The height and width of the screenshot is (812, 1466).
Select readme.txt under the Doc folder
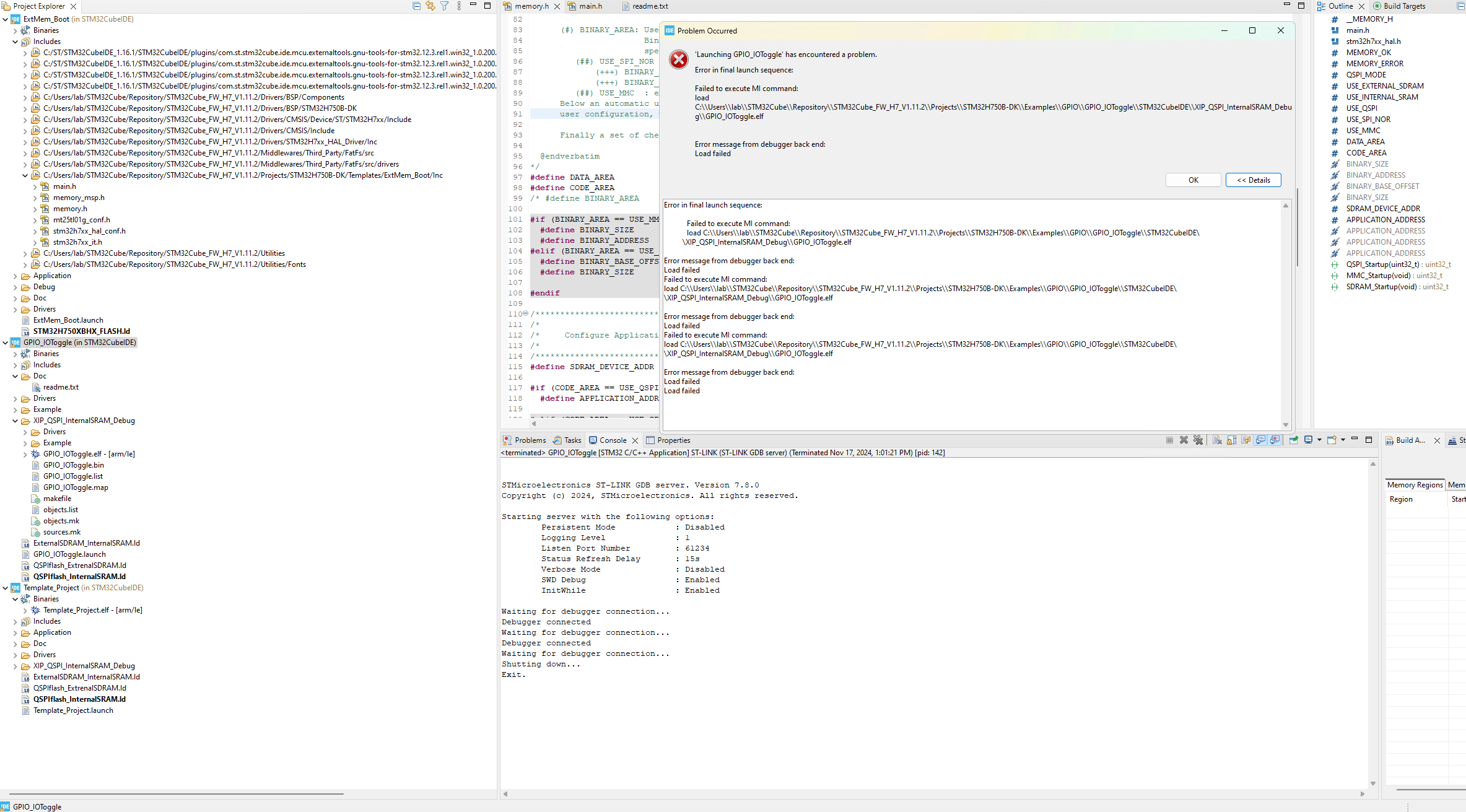(x=61, y=387)
